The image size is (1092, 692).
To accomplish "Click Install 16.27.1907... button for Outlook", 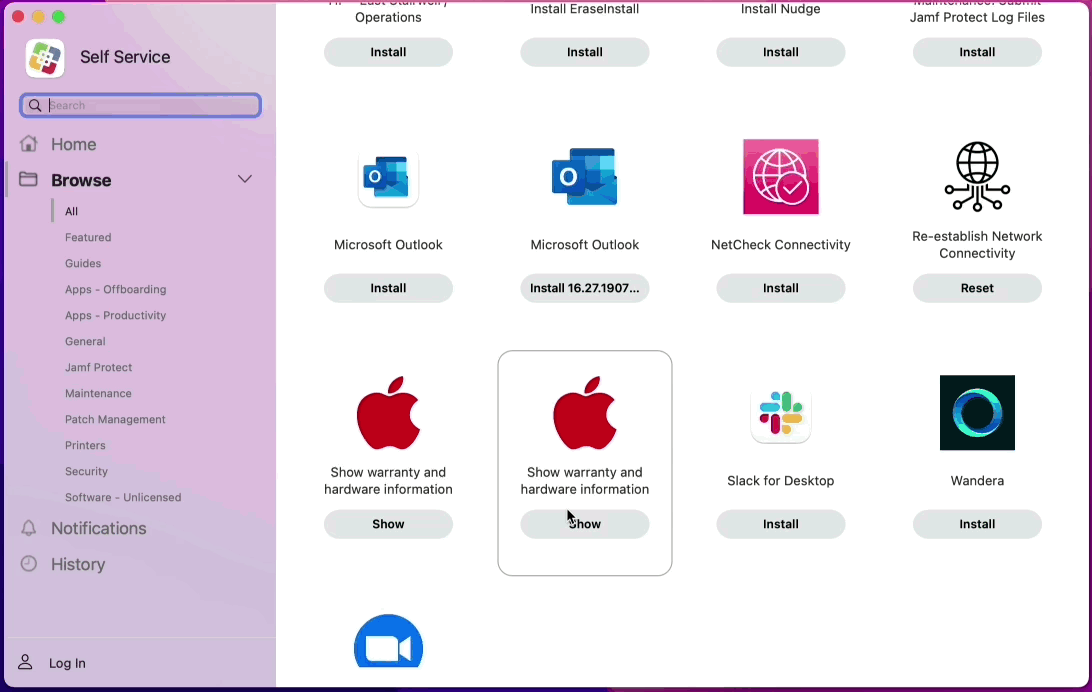I will 584,288.
